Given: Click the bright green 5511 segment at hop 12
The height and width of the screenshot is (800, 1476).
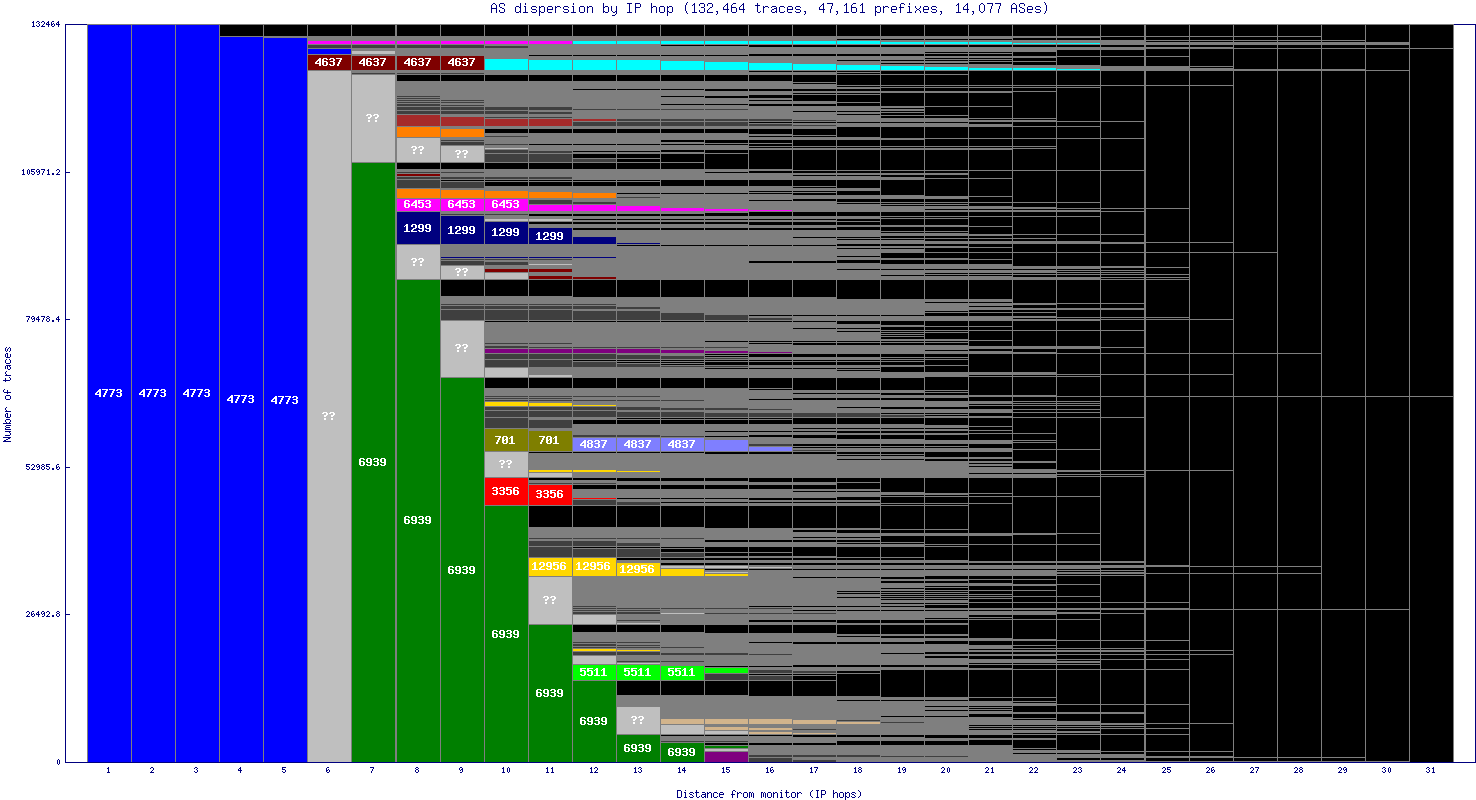Looking at the screenshot, I should [593, 672].
